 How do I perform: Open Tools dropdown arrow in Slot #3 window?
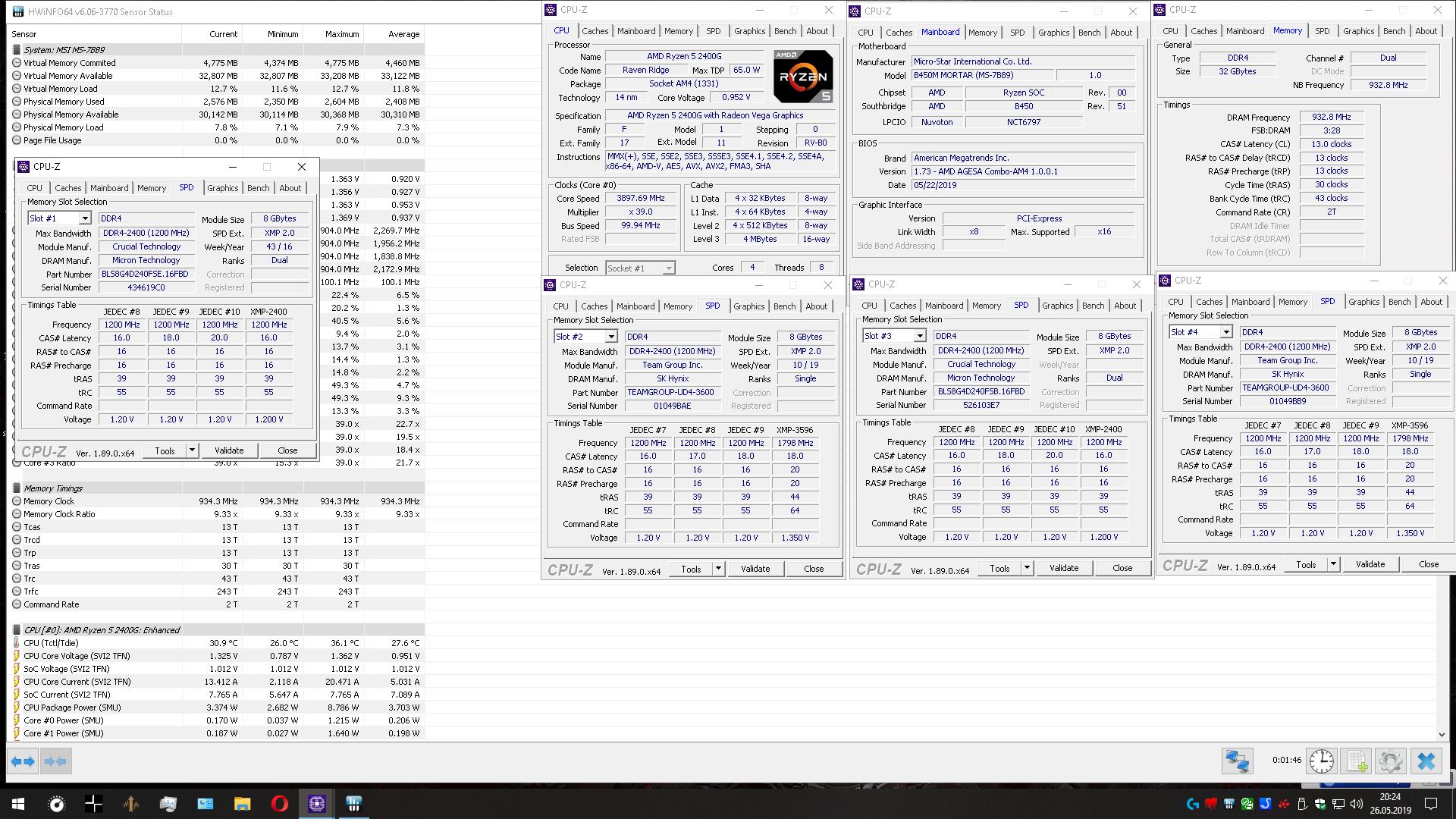point(1027,568)
